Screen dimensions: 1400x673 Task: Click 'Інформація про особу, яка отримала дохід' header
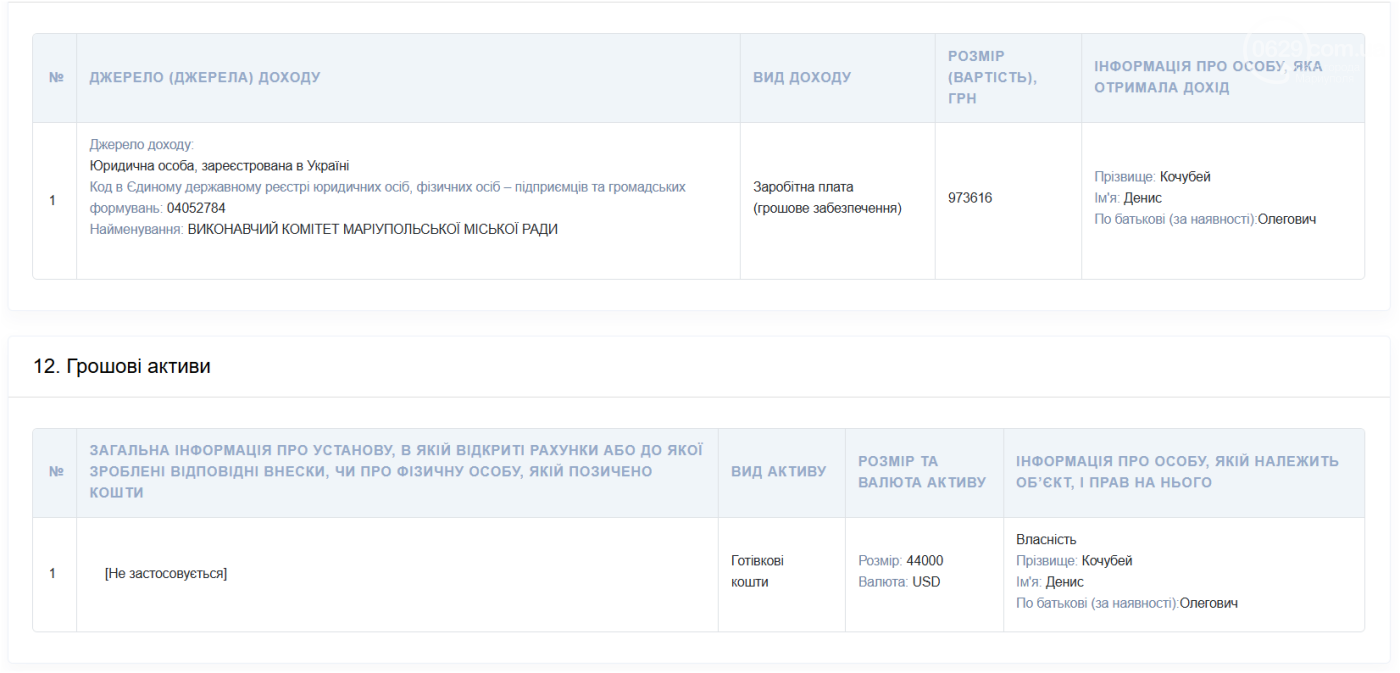[x=1208, y=77]
